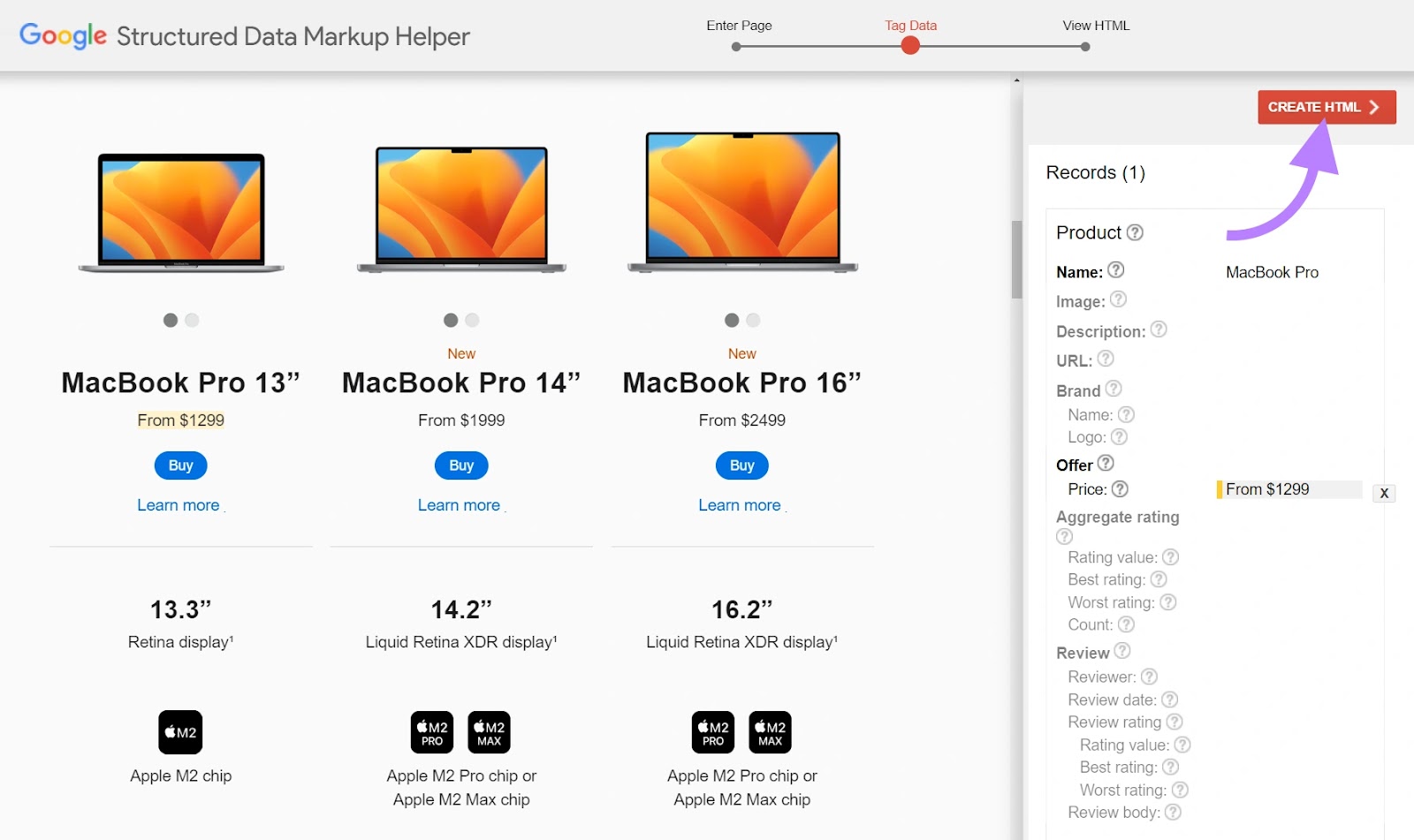This screenshot has width=1414, height=840.
Task: Click the page vertical scrollbar thumb
Action: pos(1016,259)
